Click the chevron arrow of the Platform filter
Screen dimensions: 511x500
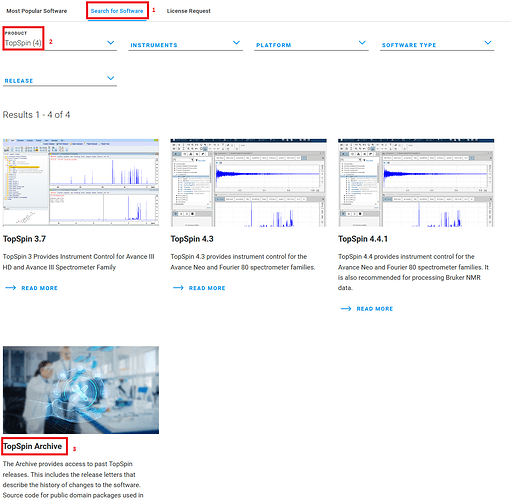pyautogui.click(x=362, y=43)
